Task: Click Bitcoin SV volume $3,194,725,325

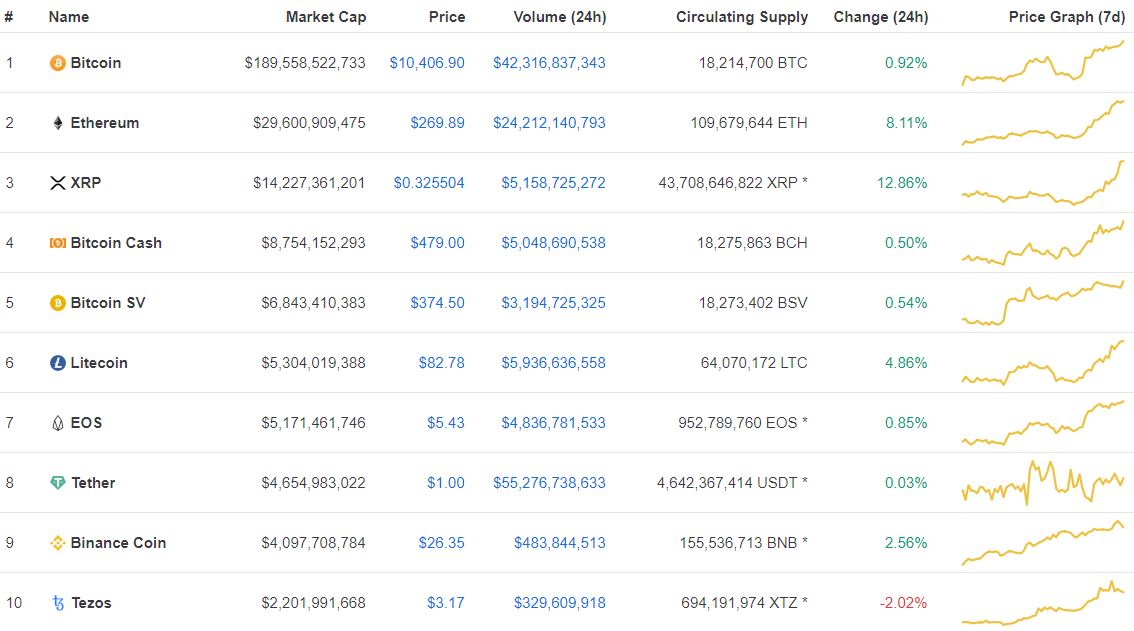Action: [x=554, y=303]
